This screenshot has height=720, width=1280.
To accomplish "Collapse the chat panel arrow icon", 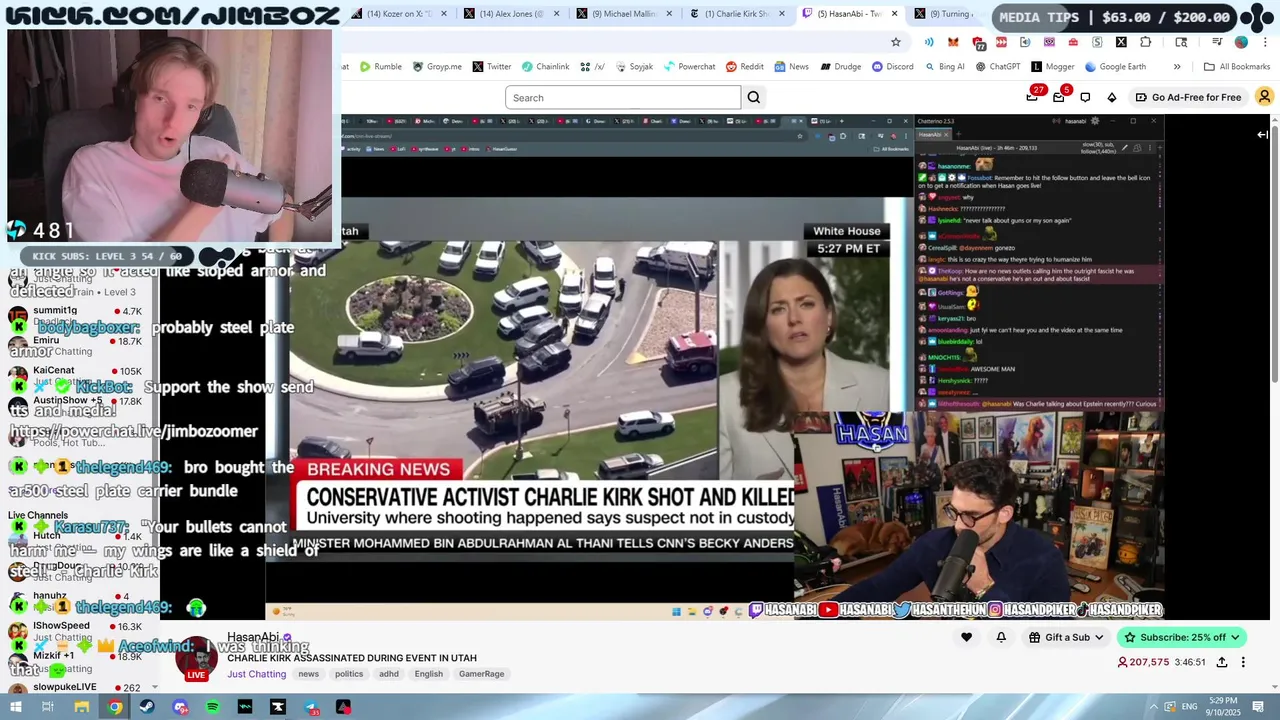I will [1263, 134].
